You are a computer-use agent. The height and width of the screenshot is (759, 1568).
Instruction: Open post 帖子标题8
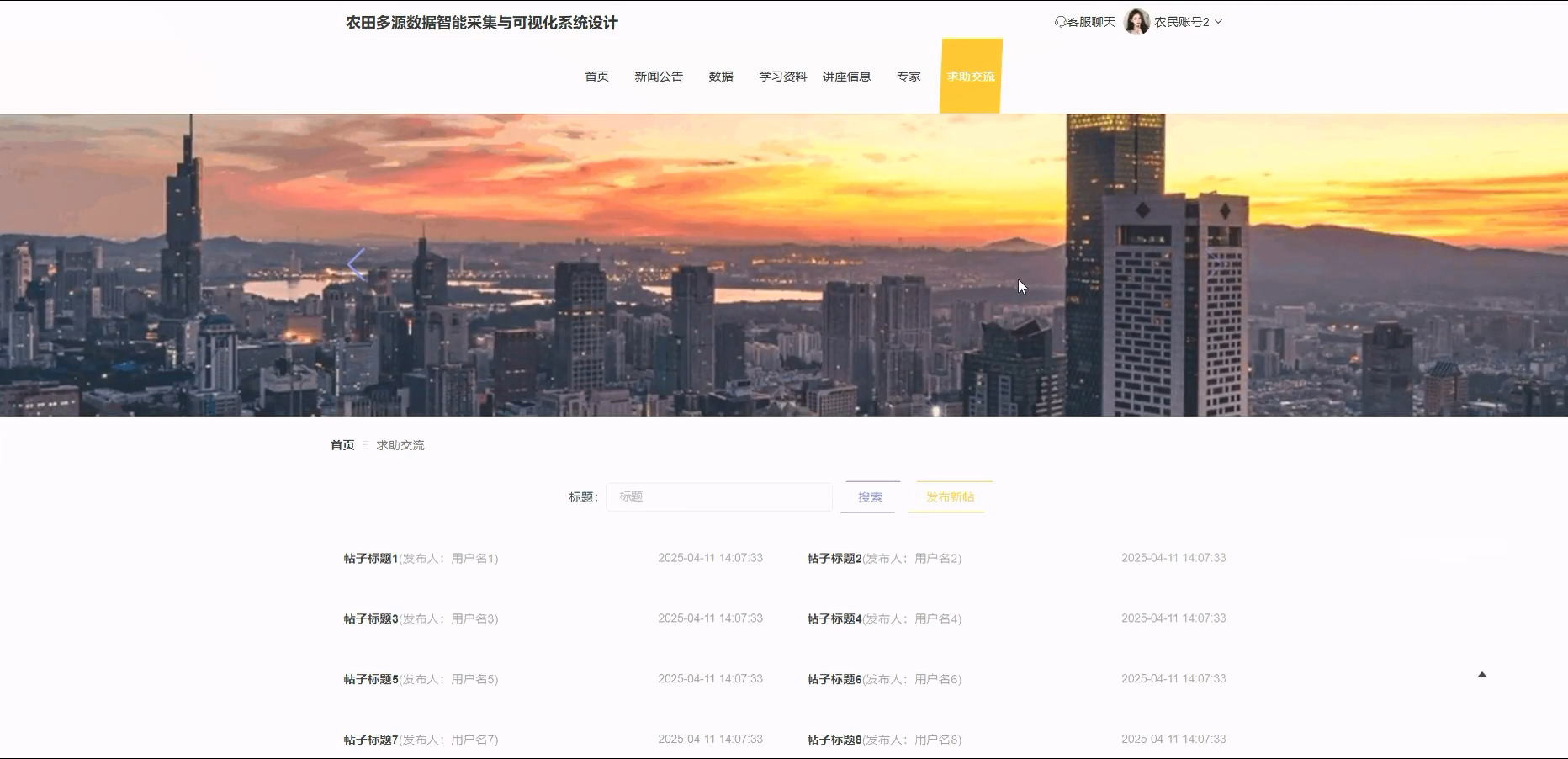834,740
